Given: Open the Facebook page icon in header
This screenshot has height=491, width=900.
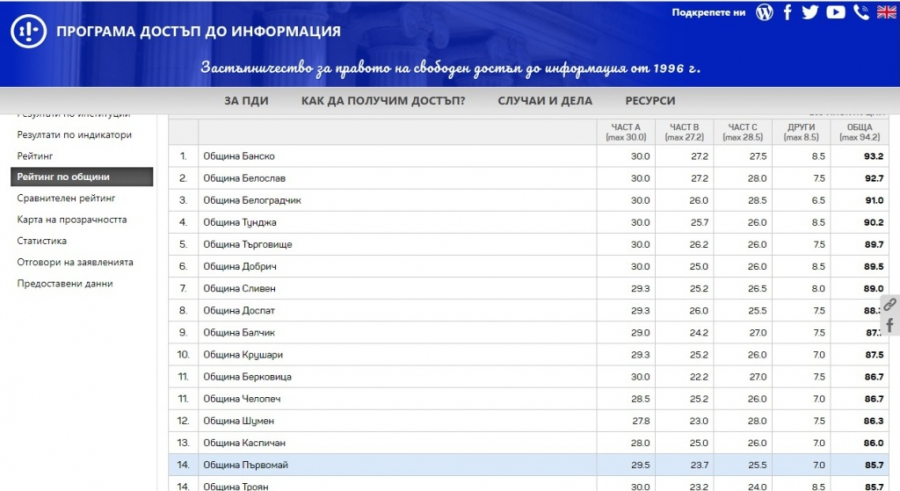Looking at the screenshot, I should [788, 12].
